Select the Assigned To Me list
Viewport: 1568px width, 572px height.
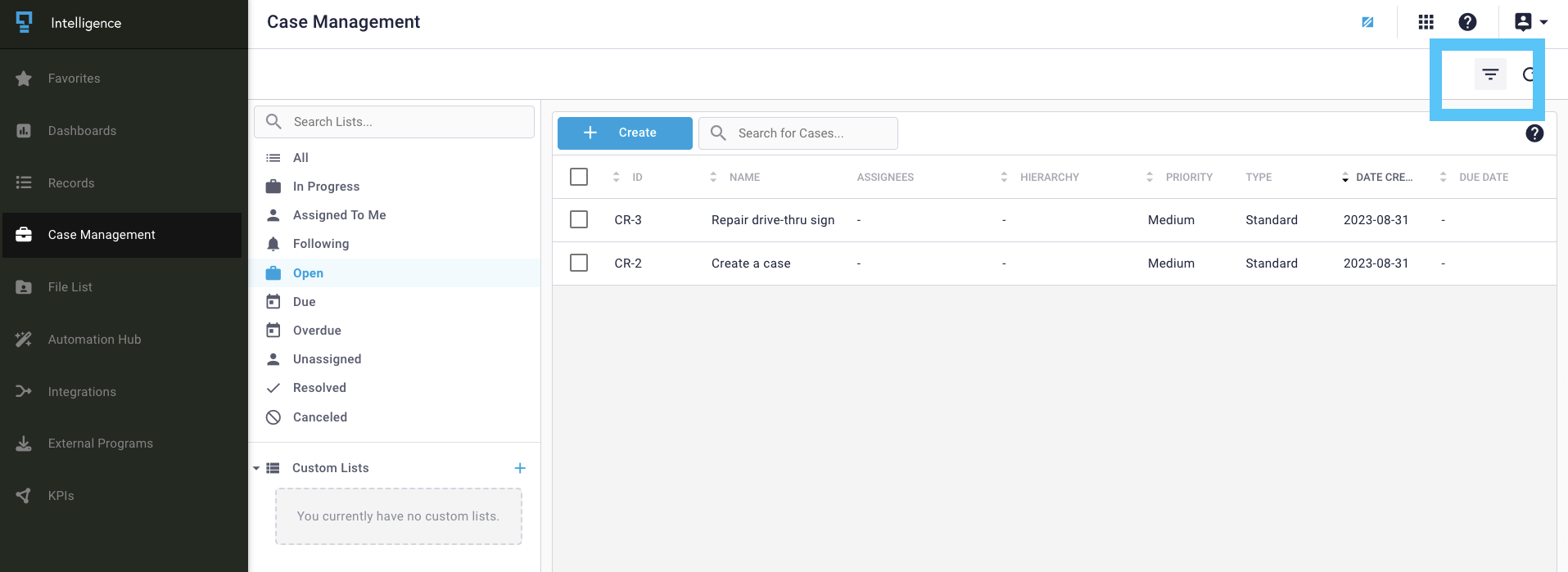tap(394, 215)
